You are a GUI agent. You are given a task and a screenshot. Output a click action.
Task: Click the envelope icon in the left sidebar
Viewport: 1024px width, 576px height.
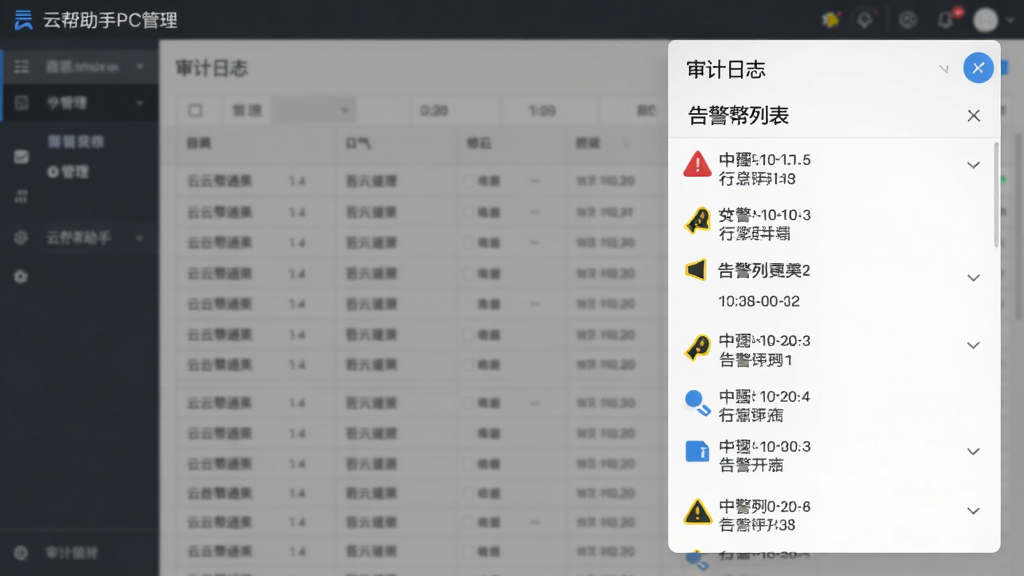(x=22, y=157)
